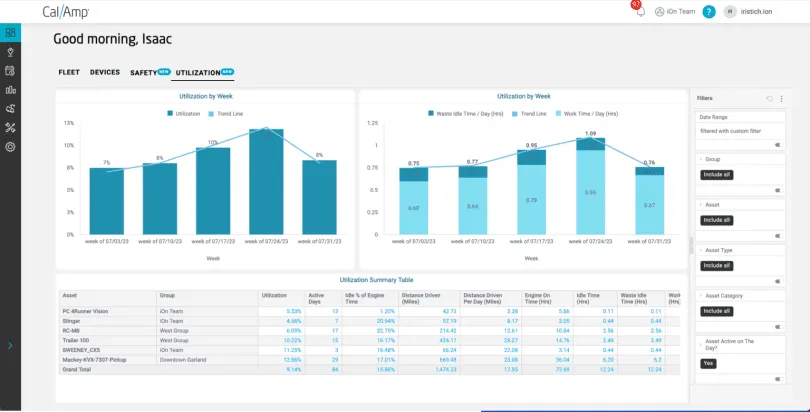The height and width of the screenshot is (412, 810).
Task: Click the Utilization legend color swatch
Action: point(170,114)
